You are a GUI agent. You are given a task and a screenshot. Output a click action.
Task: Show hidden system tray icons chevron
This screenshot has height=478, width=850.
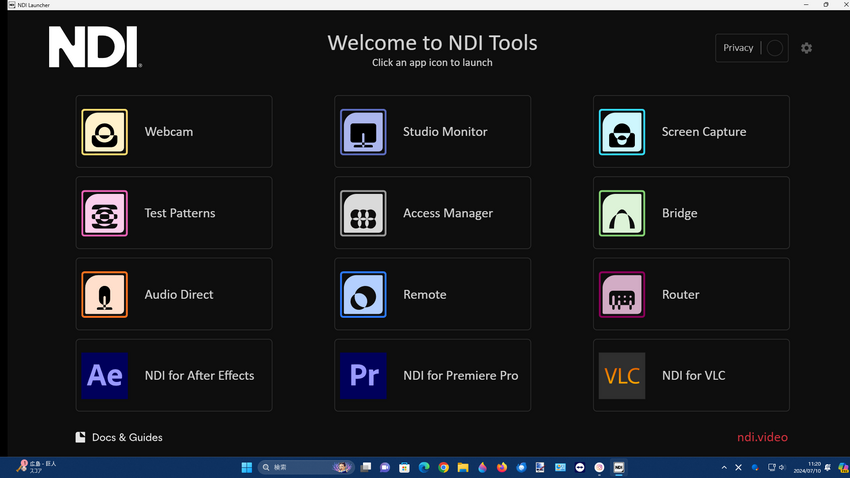point(724,467)
